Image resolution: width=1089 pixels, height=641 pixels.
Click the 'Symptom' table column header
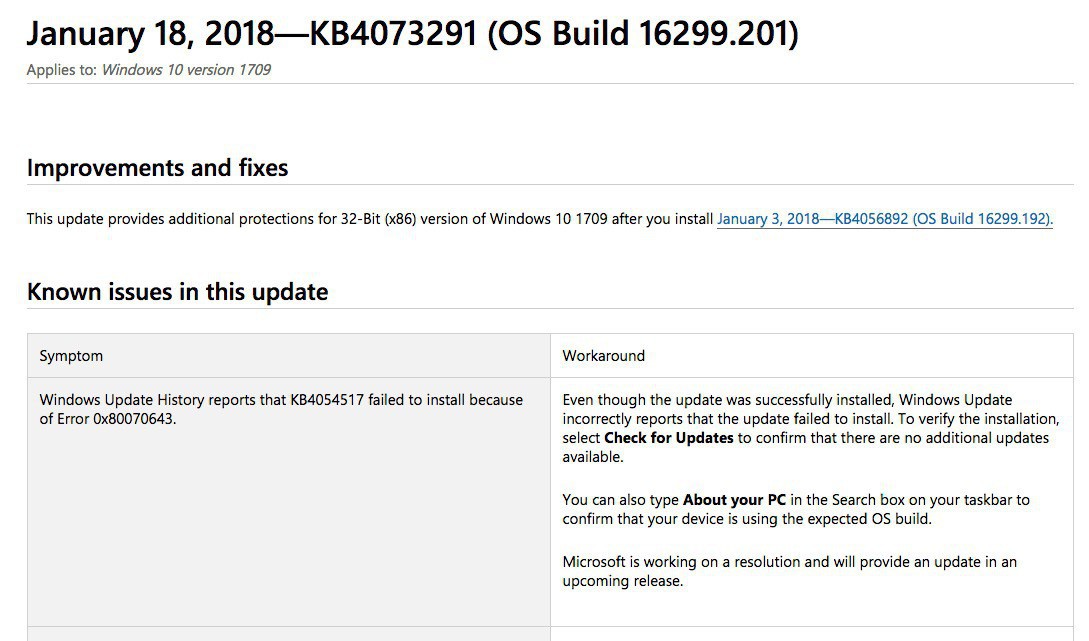[x=71, y=356]
